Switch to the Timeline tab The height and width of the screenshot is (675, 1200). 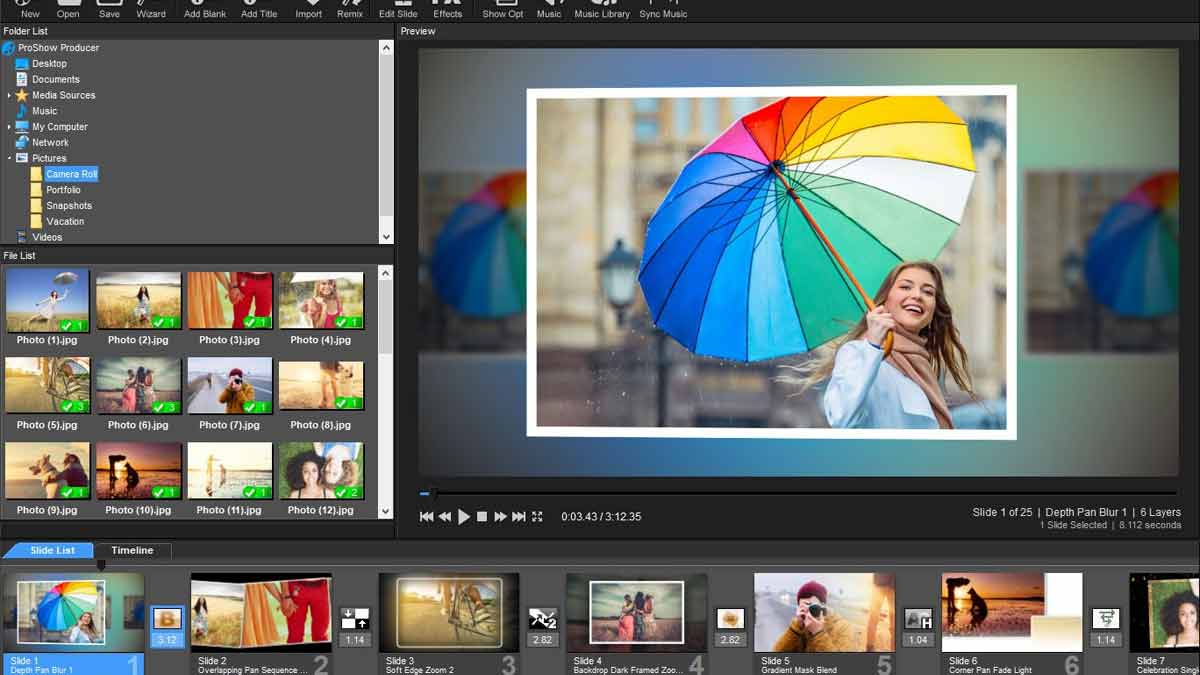(134, 549)
